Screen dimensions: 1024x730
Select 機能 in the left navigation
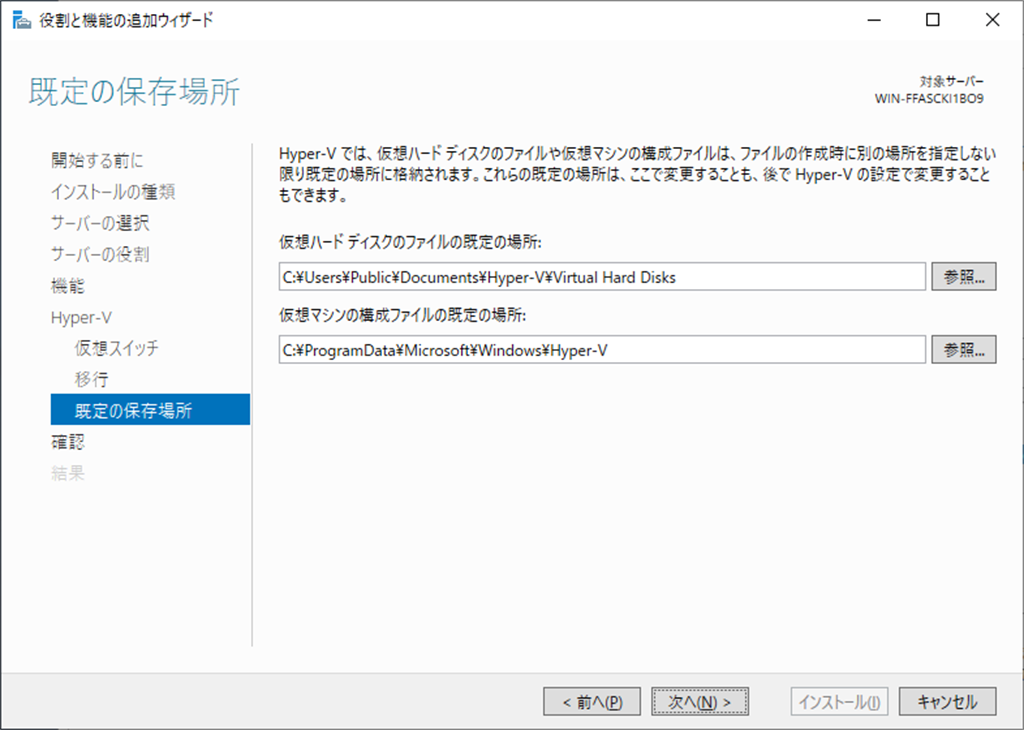pyautogui.click(x=68, y=286)
